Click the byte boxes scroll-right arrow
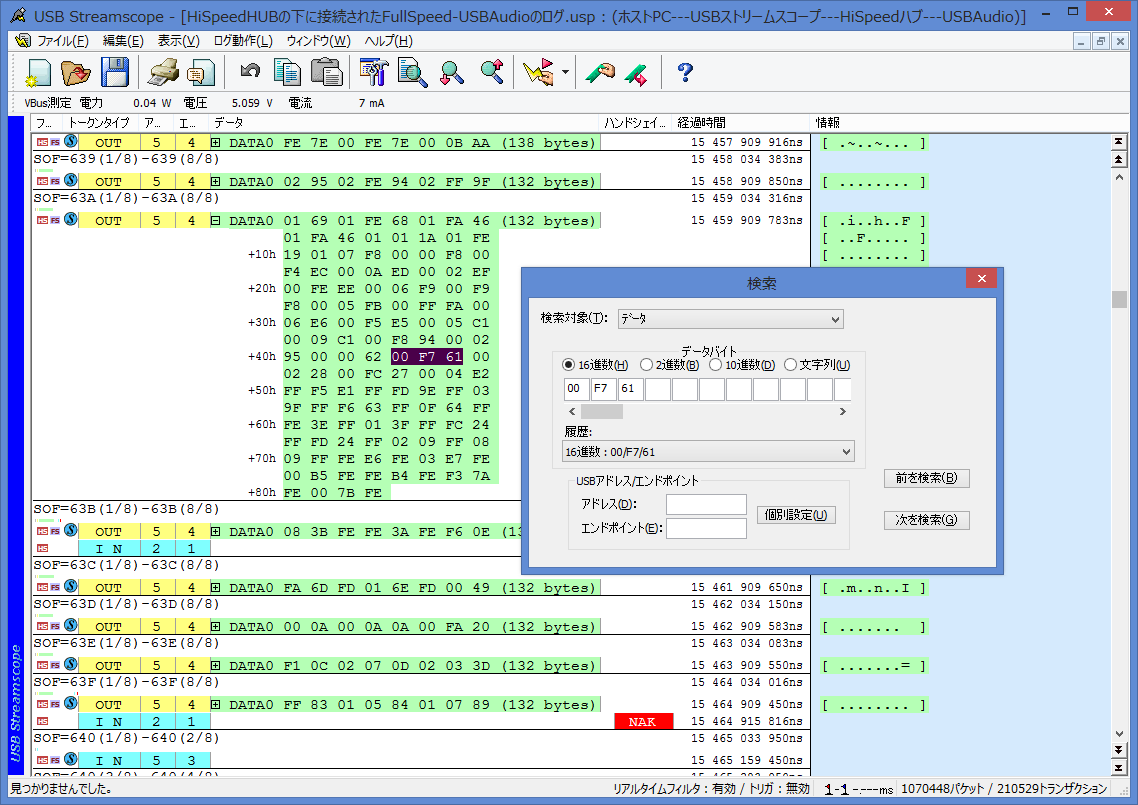This screenshot has width=1138, height=805. click(843, 412)
